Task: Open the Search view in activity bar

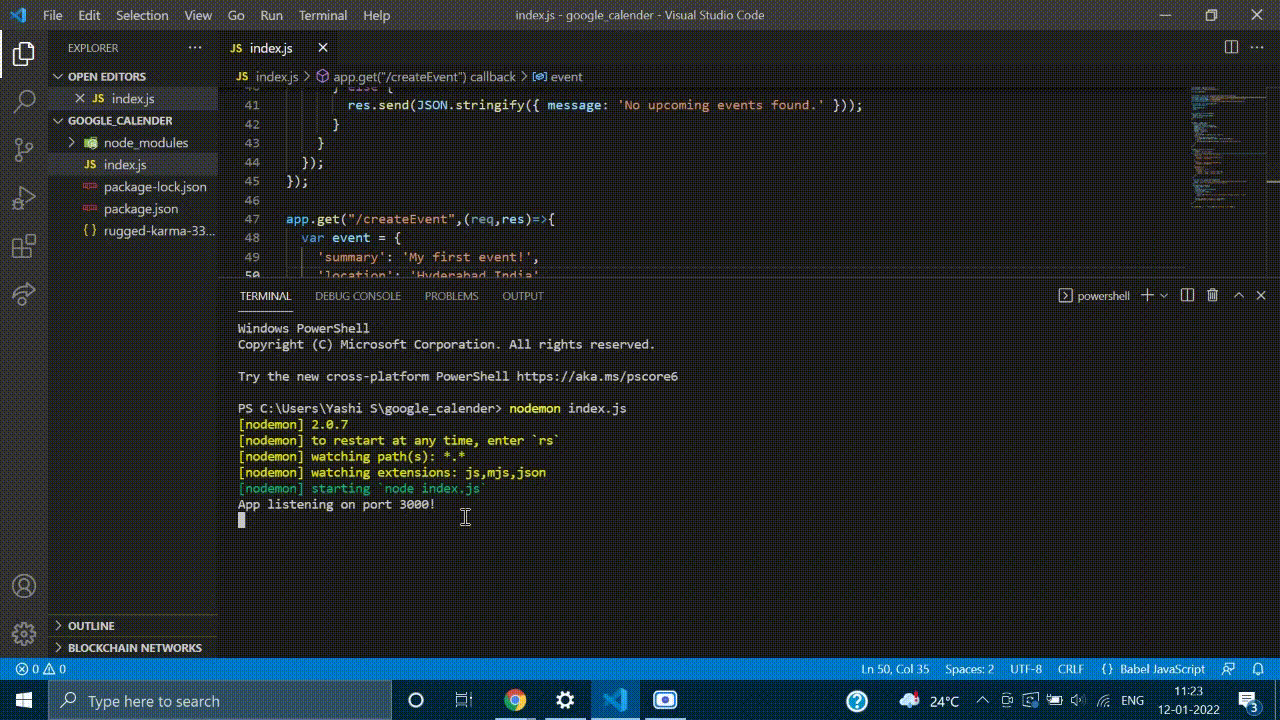Action: [24, 101]
